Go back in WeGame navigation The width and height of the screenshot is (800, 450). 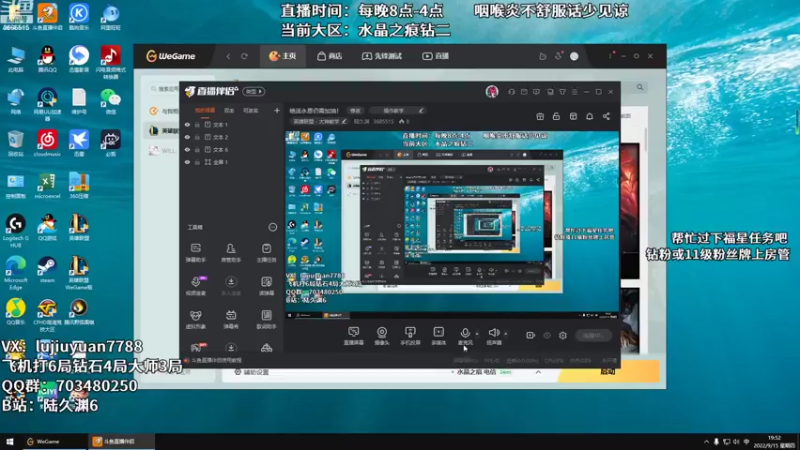pos(229,56)
